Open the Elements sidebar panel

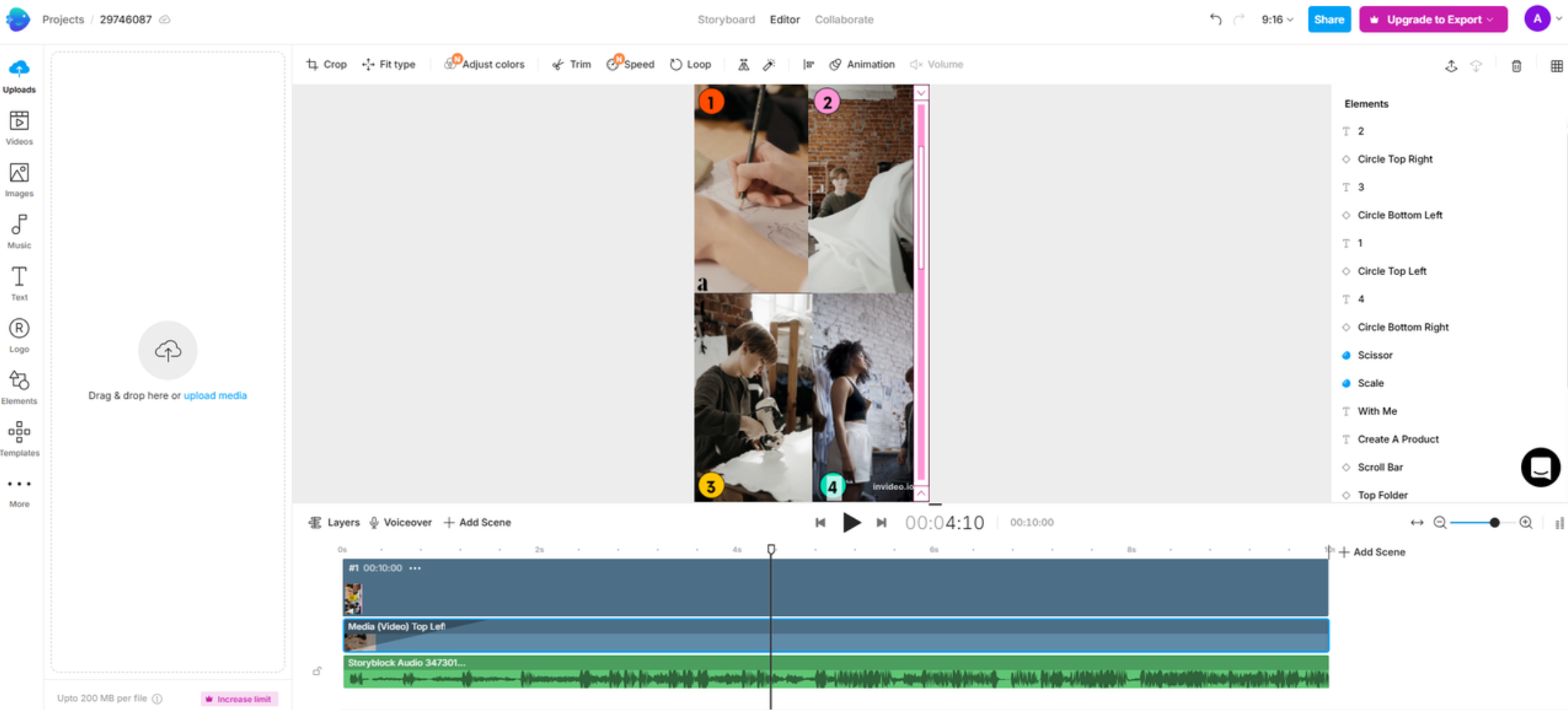tap(19, 388)
